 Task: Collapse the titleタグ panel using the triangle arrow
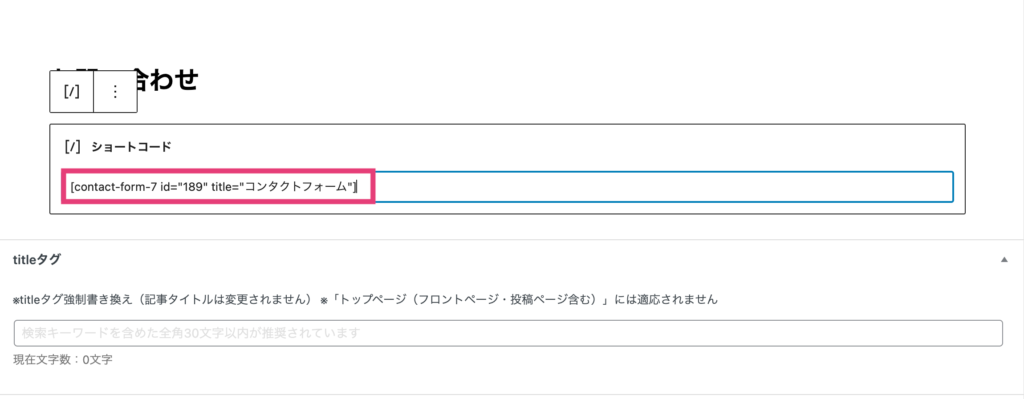(1004, 260)
